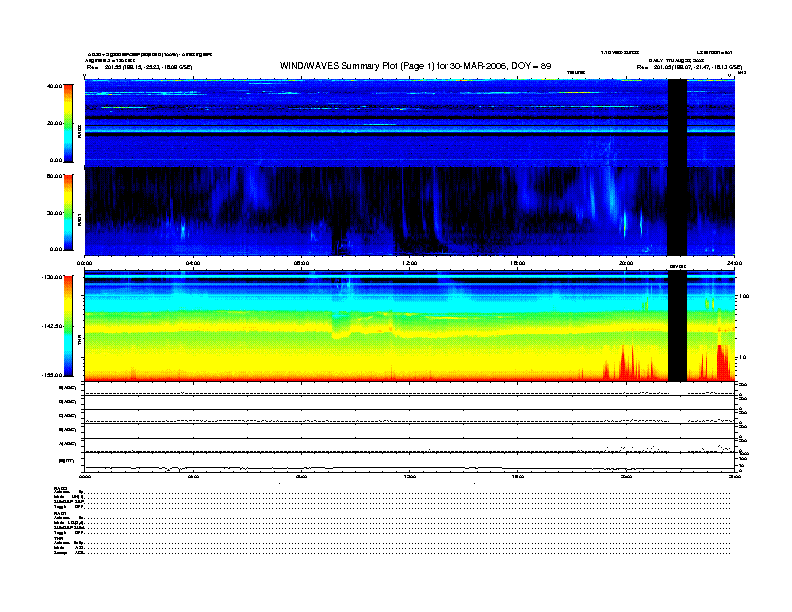Click the top line-plot strip below TNR
792x612 pixels.
tap(409, 389)
